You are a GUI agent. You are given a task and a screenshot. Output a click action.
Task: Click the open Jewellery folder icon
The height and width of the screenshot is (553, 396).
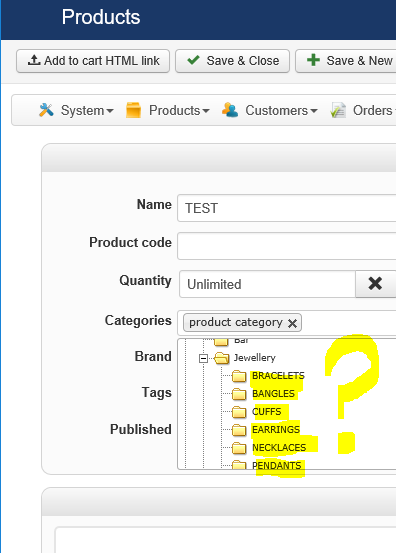(x=222, y=358)
